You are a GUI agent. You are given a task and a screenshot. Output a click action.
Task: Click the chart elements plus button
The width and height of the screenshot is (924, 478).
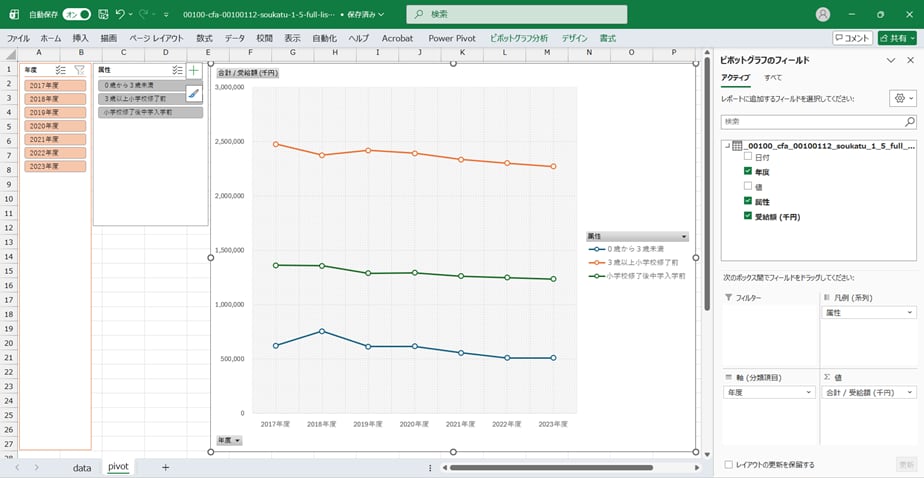[194, 71]
